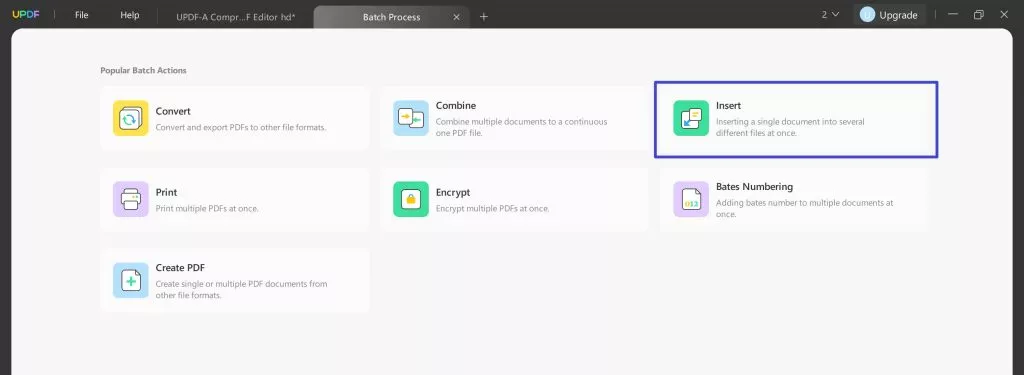Click the Upgrade button
This screenshot has width=1024, height=375.
(x=889, y=15)
